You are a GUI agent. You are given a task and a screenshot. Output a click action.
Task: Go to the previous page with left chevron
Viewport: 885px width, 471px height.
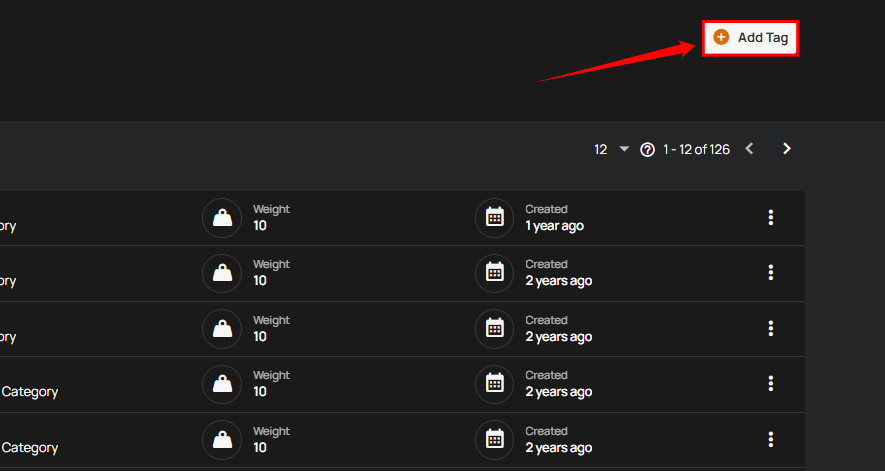point(750,149)
